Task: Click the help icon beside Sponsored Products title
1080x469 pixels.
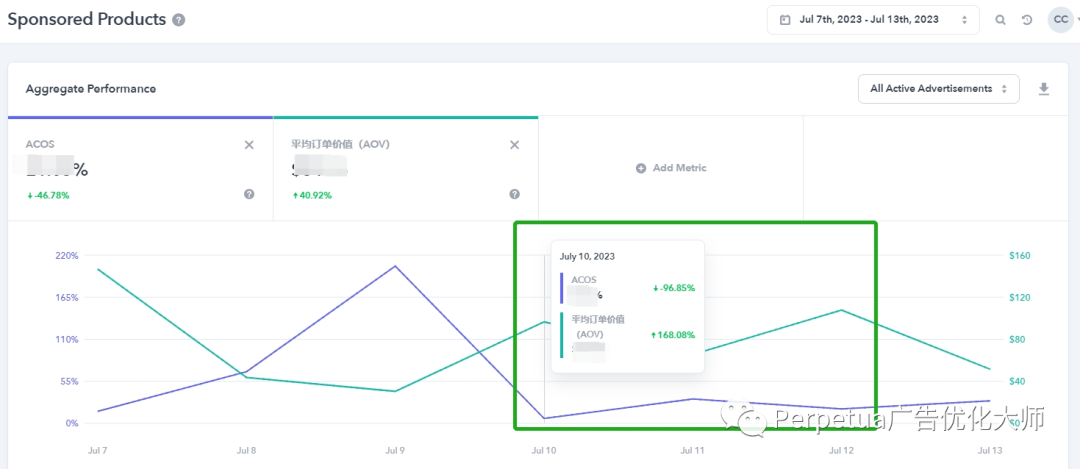Action: [178, 20]
